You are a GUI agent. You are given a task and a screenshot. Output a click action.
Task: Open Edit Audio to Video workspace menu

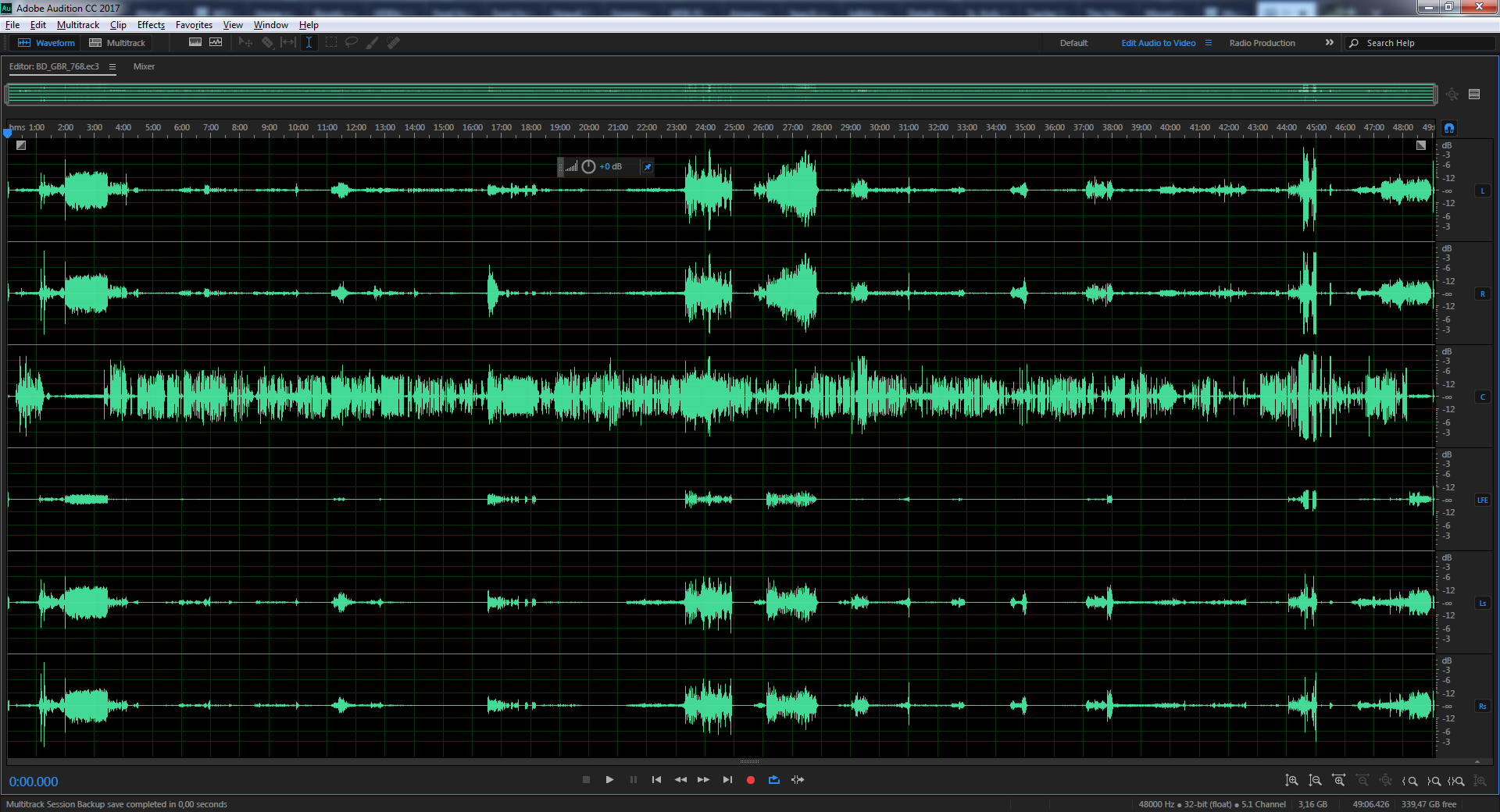pos(1209,43)
